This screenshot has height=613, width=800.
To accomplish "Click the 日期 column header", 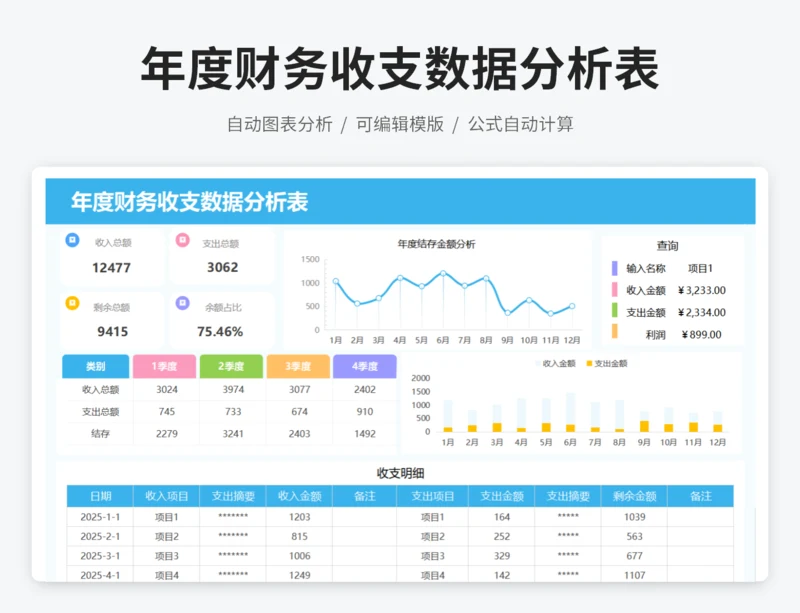I will 101,496.
